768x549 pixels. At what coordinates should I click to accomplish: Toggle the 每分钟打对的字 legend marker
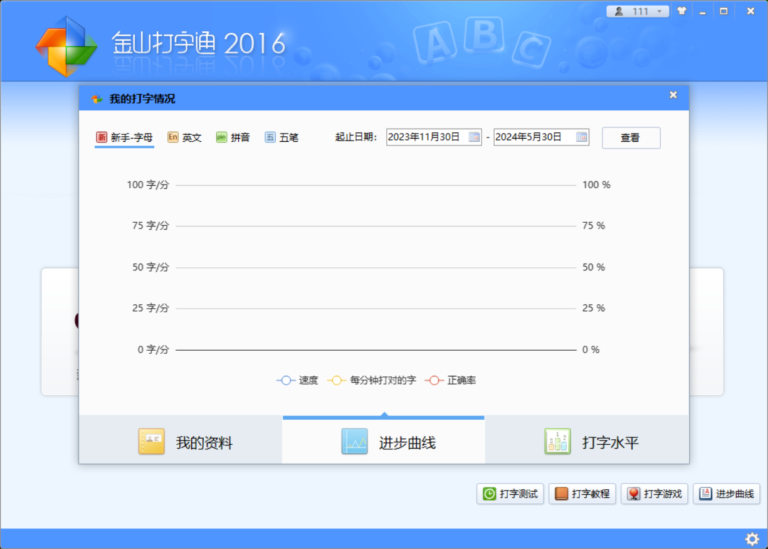pyautogui.click(x=336, y=380)
